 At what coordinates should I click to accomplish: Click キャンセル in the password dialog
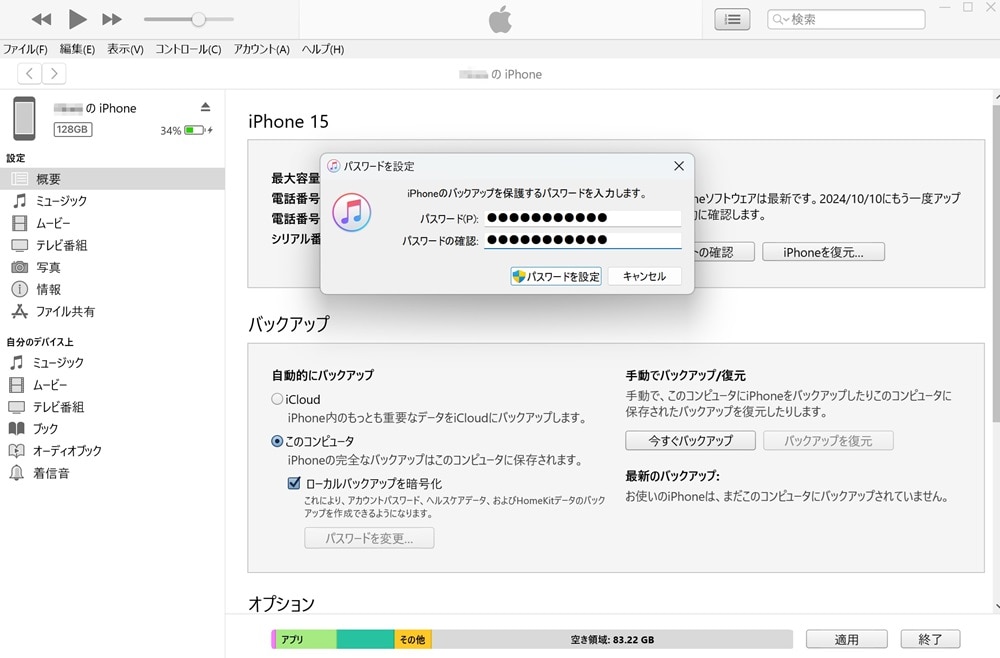point(644,276)
